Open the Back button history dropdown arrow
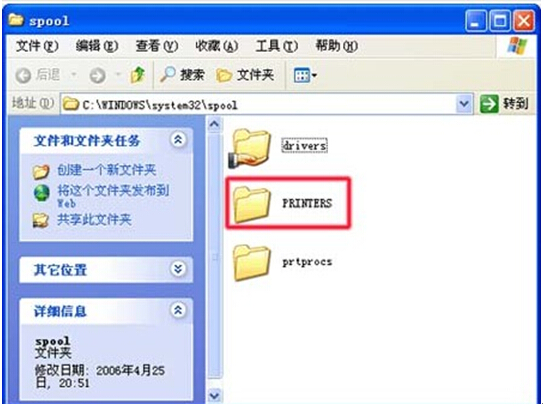Screen dimensions: 544x406 click(74, 75)
